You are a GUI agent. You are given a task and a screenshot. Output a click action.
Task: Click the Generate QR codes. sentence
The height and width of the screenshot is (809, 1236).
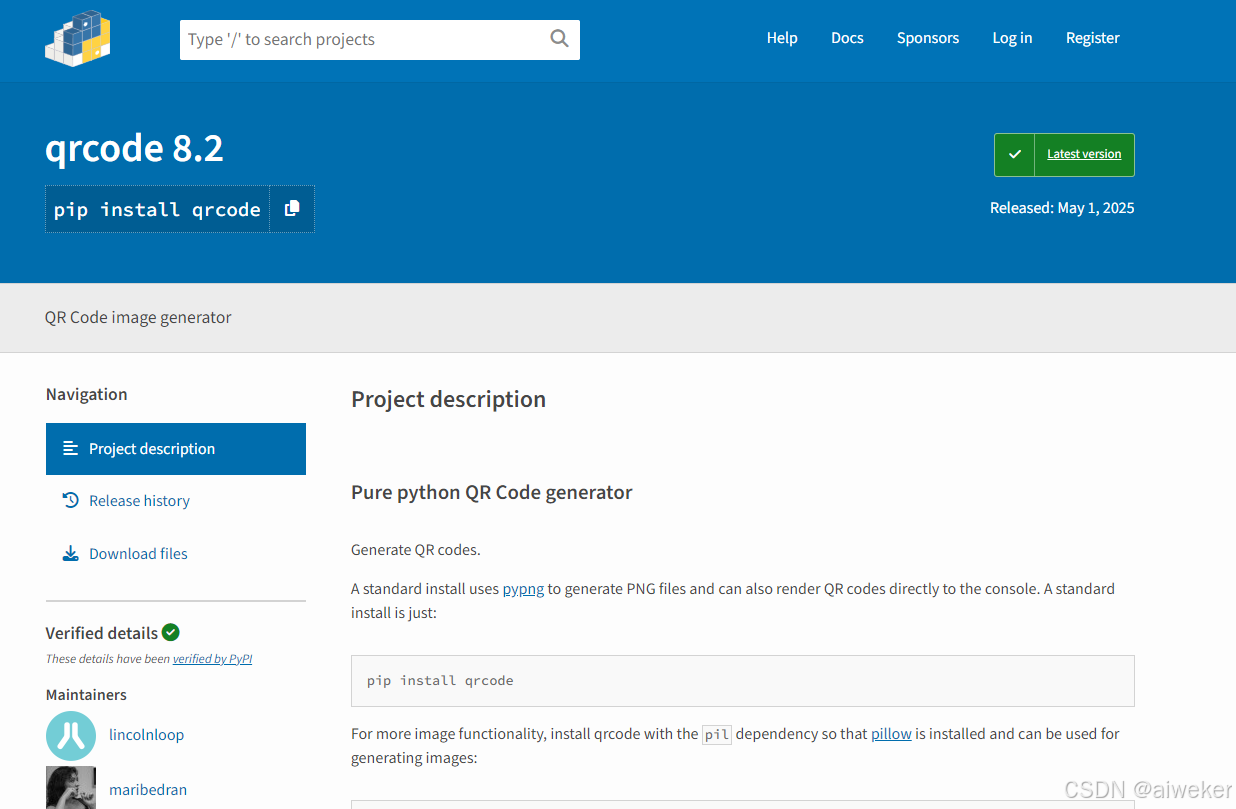(416, 550)
